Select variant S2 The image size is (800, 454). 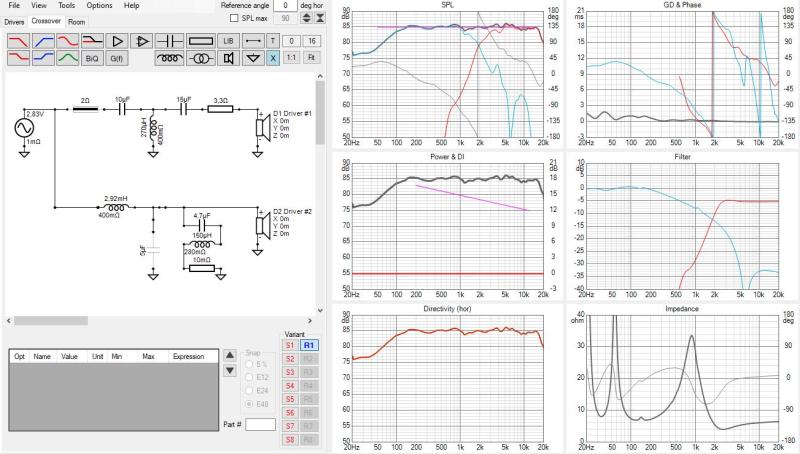point(290,357)
